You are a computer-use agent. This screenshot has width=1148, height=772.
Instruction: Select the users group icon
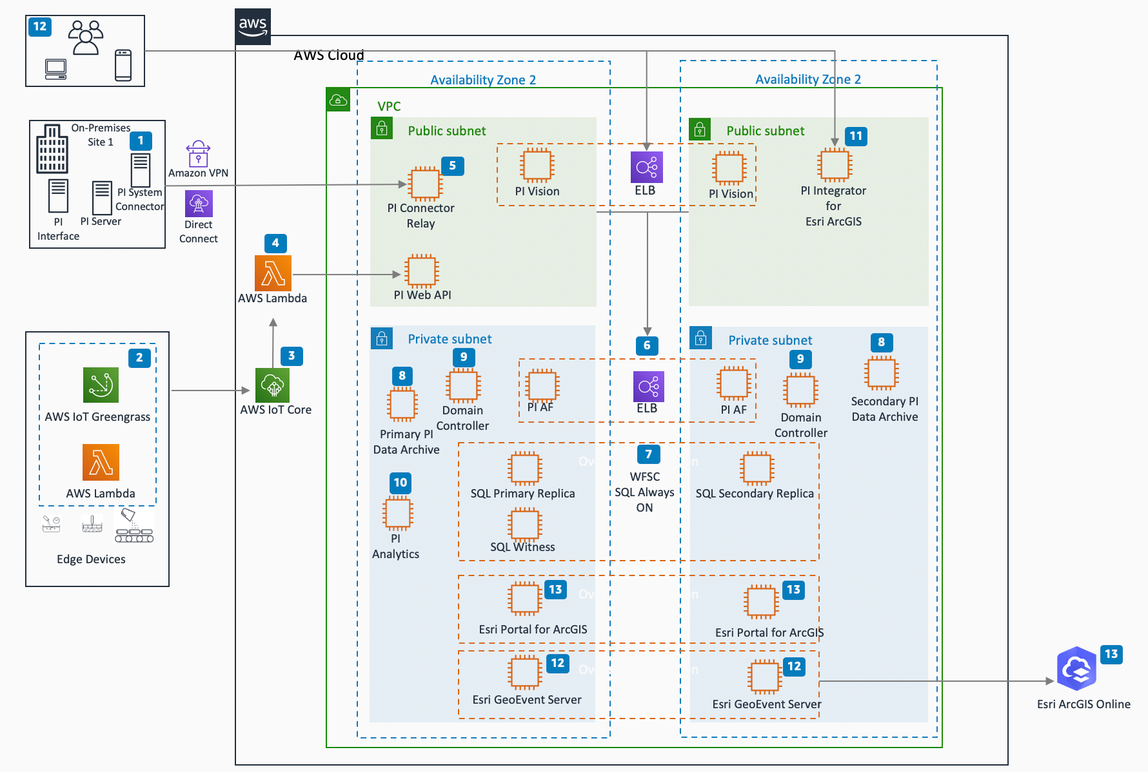click(86, 37)
